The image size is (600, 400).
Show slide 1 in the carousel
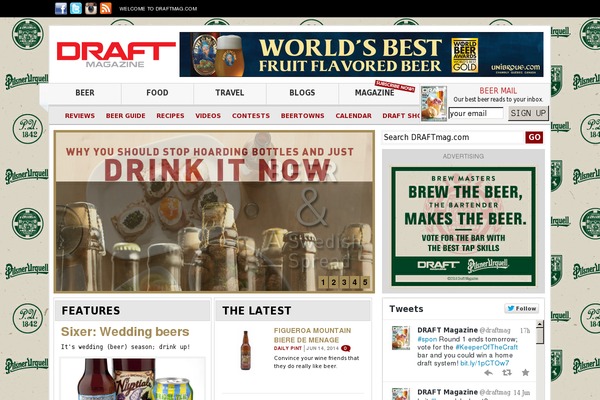click(x=323, y=282)
